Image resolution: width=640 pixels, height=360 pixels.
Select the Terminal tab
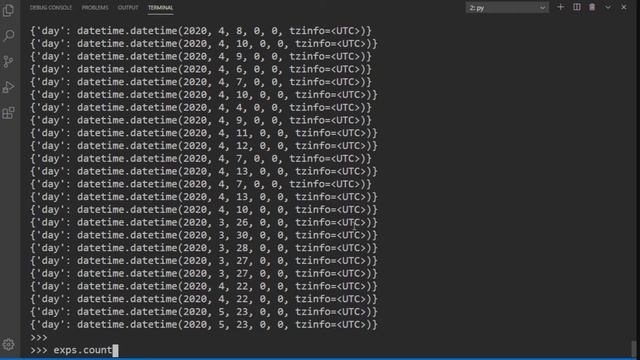(160, 7)
